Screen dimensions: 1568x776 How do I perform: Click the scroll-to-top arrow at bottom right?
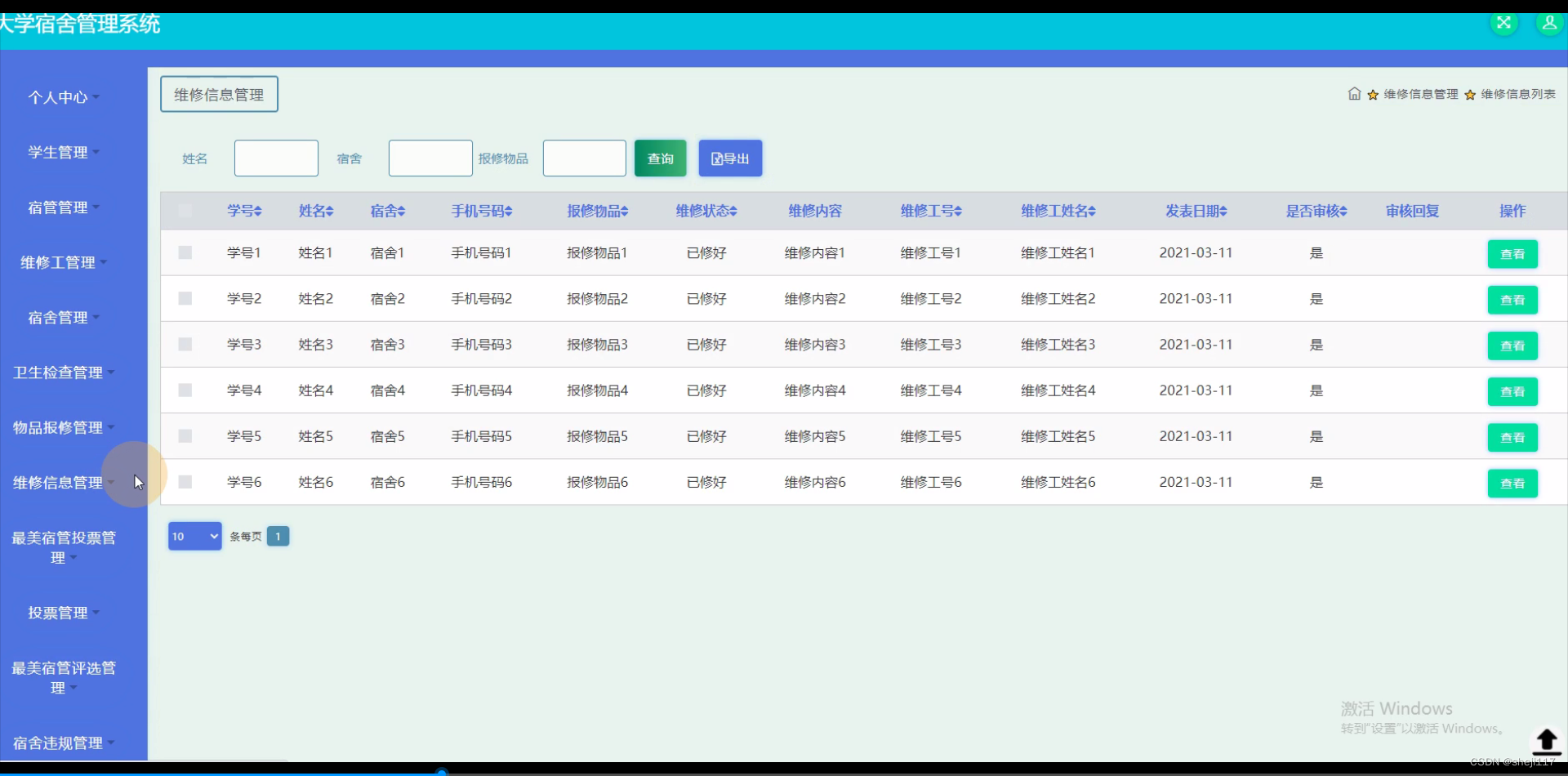pyautogui.click(x=1547, y=742)
